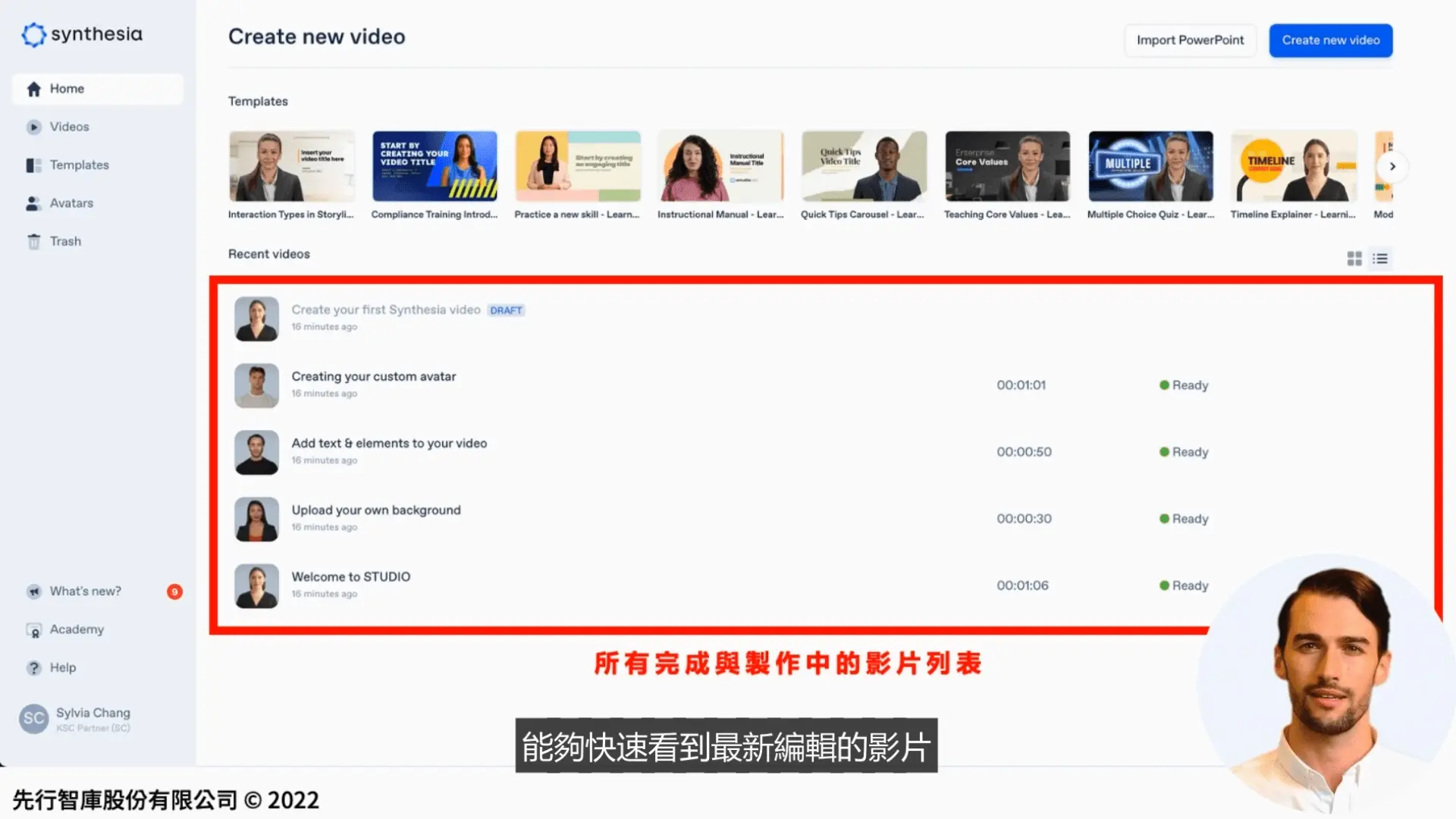Open the Trash bin icon
Viewport: 1456px width, 819px height.
point(33,241)
